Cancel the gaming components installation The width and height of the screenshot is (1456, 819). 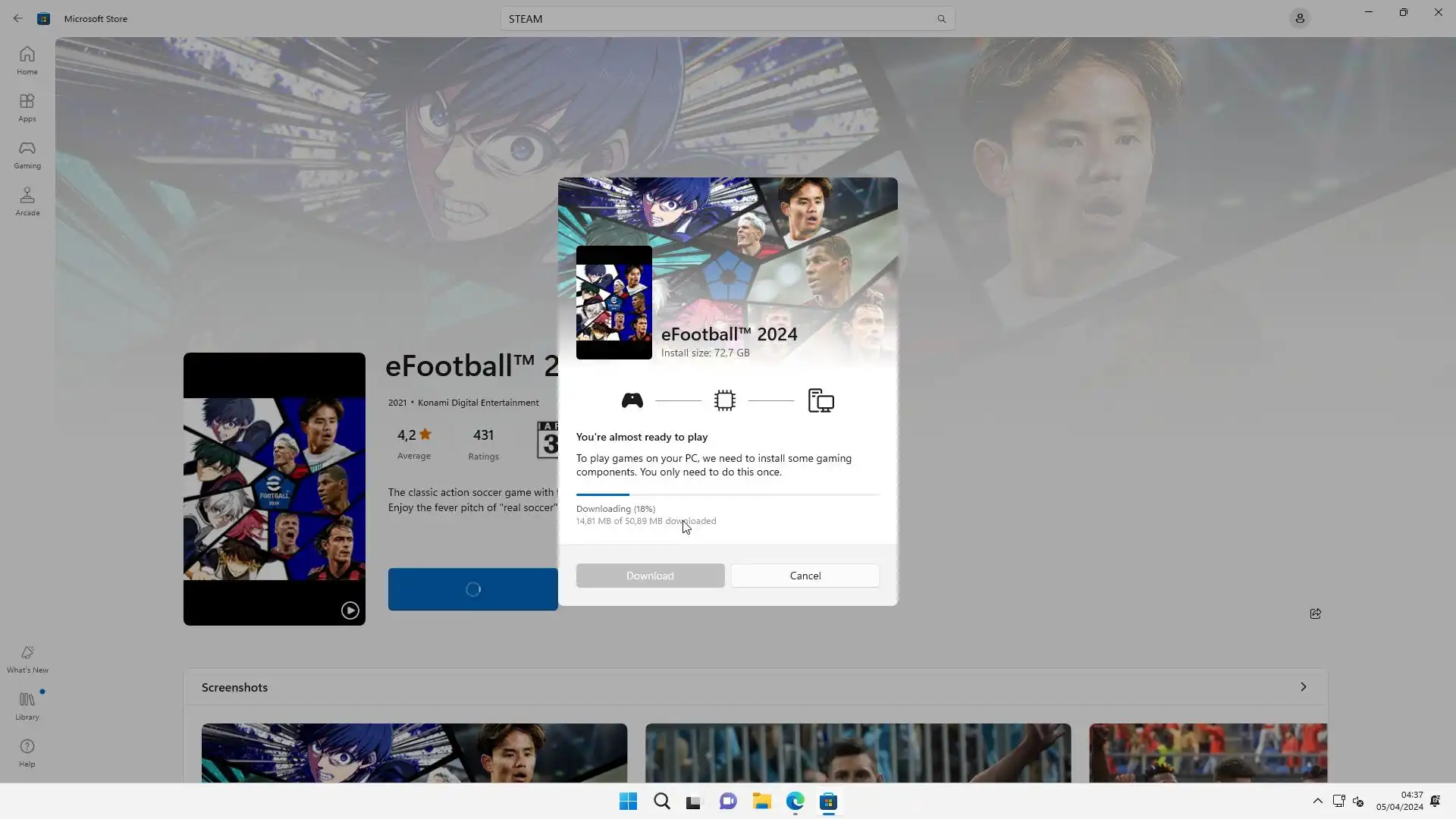click(x=805, y=576)
